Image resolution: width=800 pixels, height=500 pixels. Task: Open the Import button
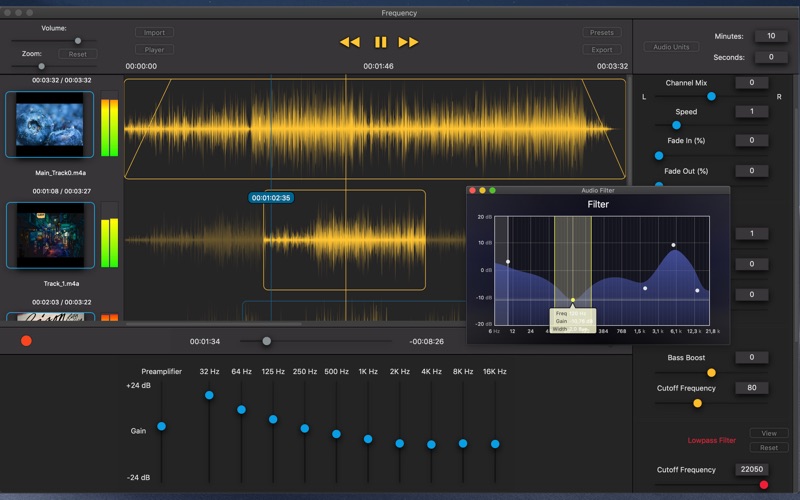[154, 32]
